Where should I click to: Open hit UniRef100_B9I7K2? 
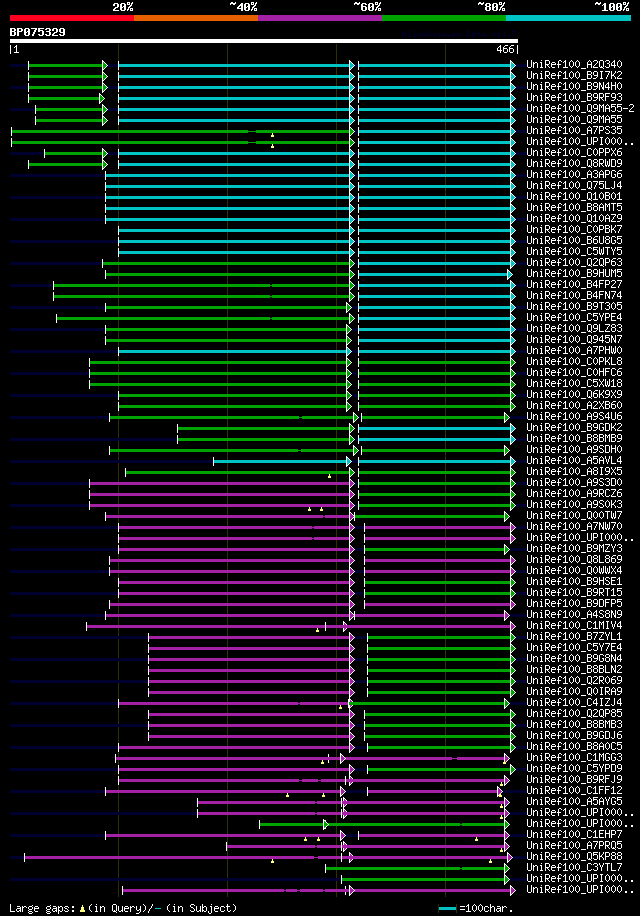click(x=574, y=75)
